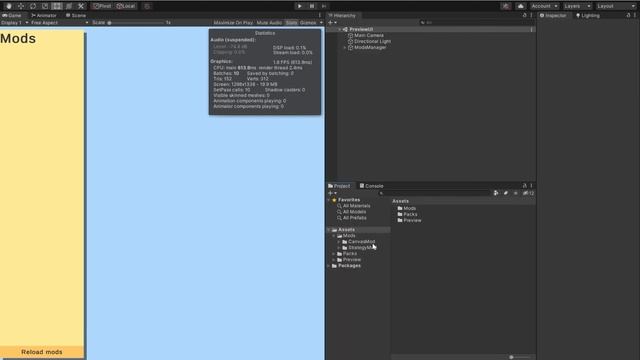
Task: Toggle the Hierarchy panel lock icon
Action: [524, 16]
